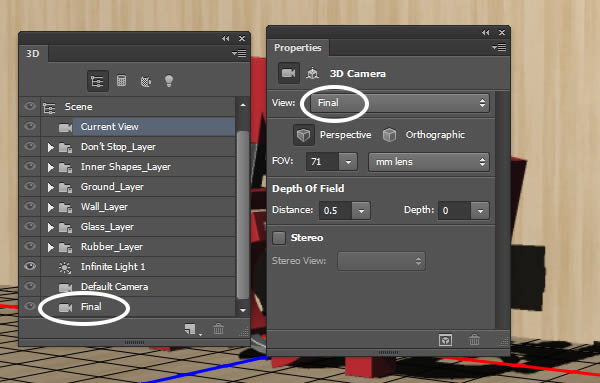
Task: Expand the Rubber_Layer group
Action: tap(51, 247)
